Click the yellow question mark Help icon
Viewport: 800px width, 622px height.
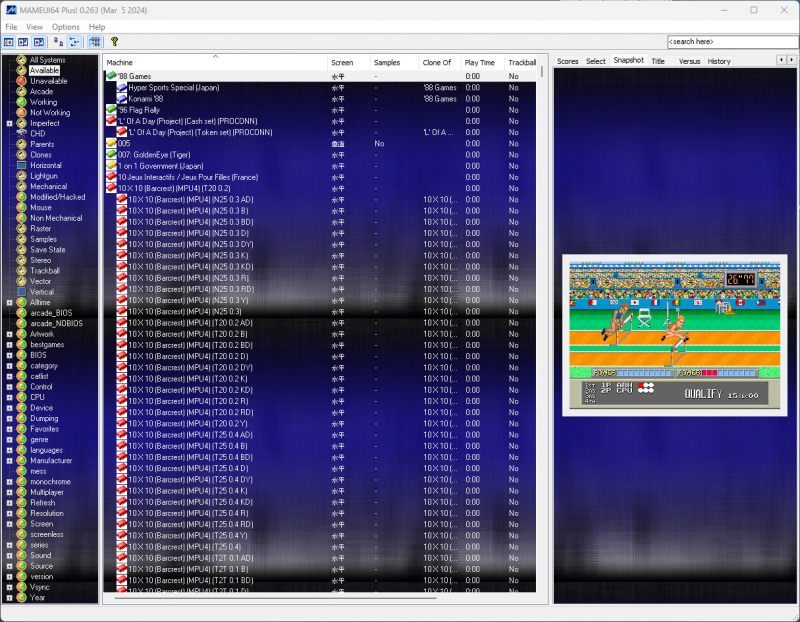tap(114, 42)
